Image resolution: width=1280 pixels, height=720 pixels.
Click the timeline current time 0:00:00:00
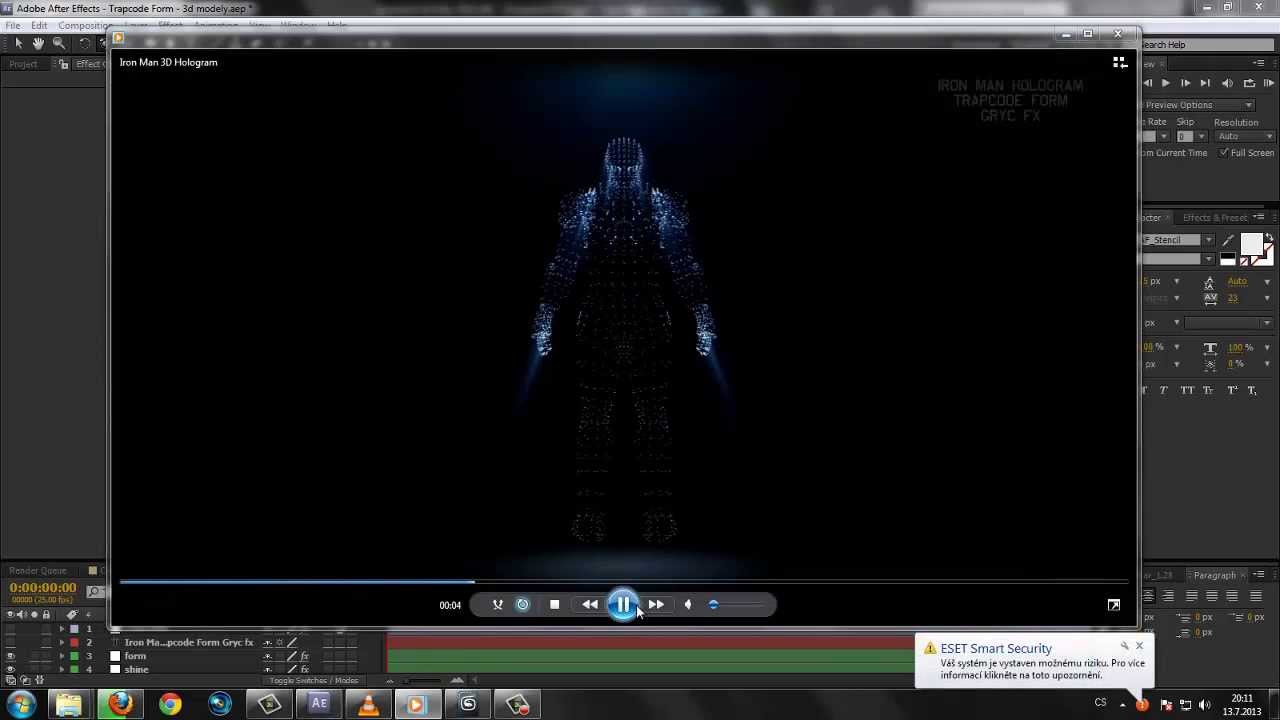pyautogui.click(x=43, y=588)
